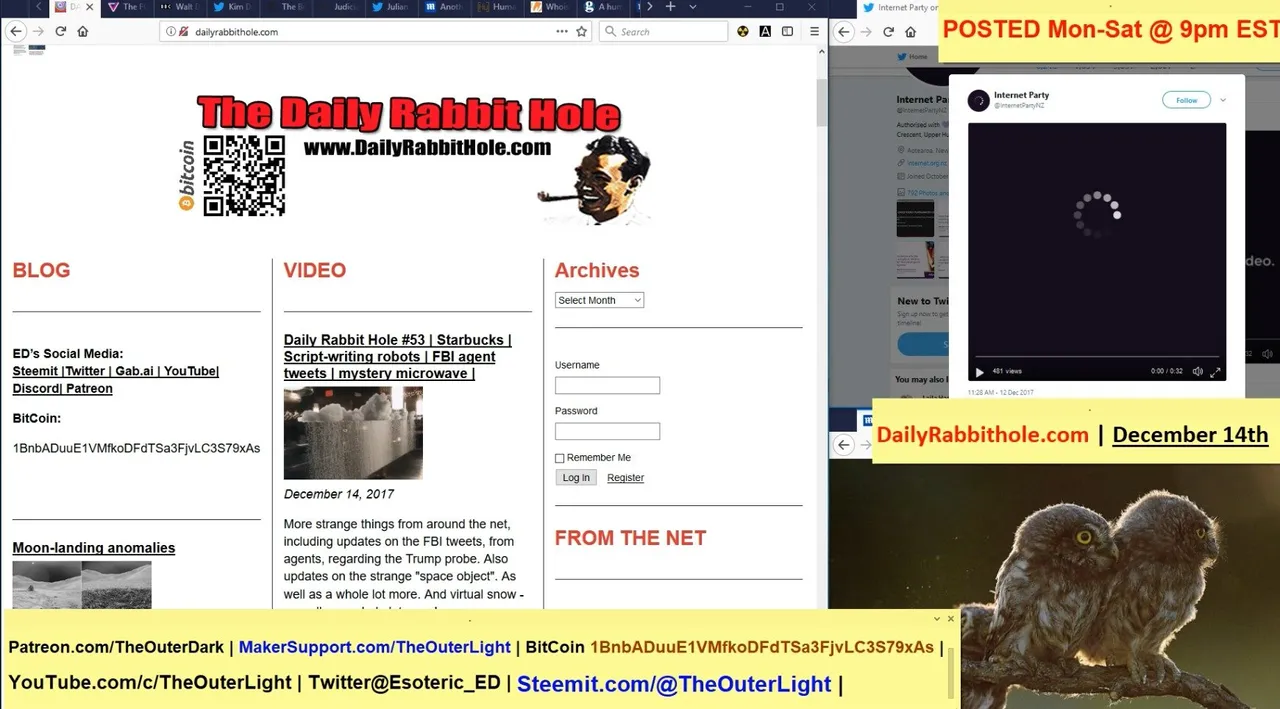Open the Steemit social media link
1280x709 pixels.
(35, 371)
